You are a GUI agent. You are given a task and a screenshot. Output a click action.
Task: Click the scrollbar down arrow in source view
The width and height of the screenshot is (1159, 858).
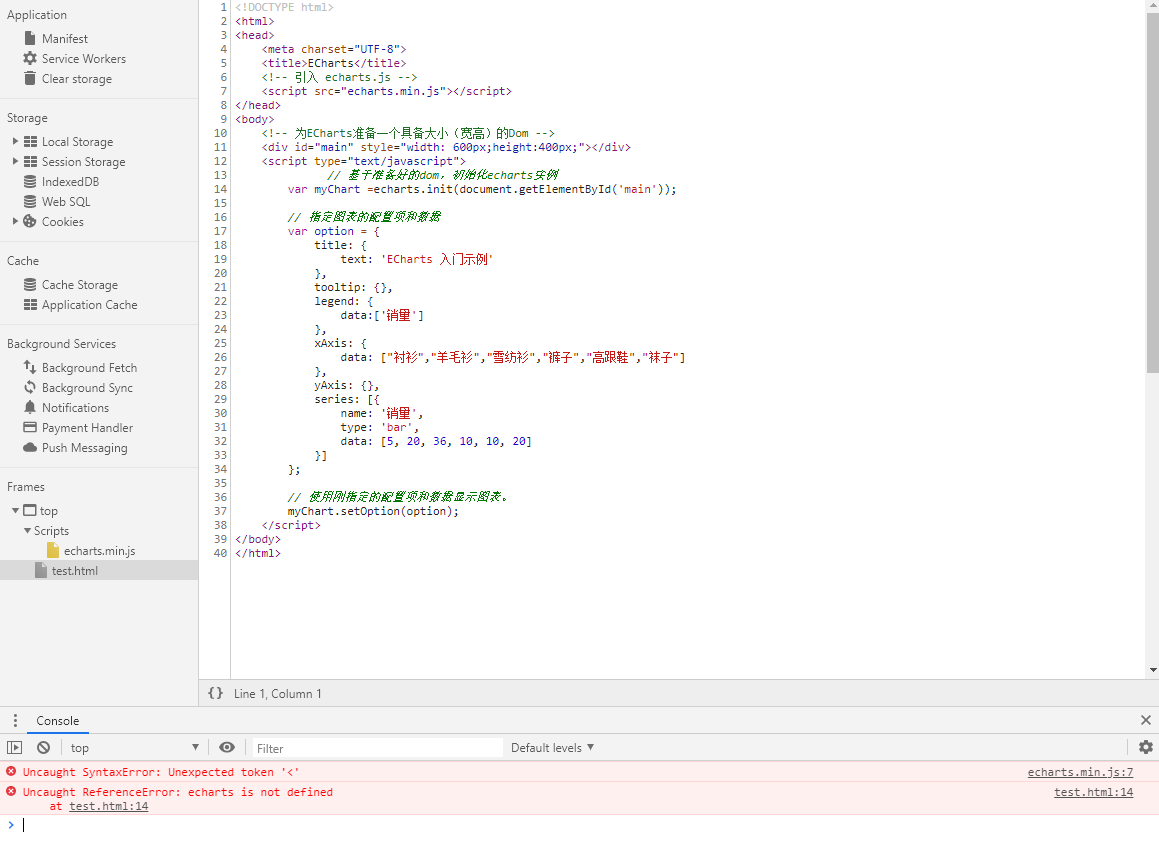(x=1152, y=670)
